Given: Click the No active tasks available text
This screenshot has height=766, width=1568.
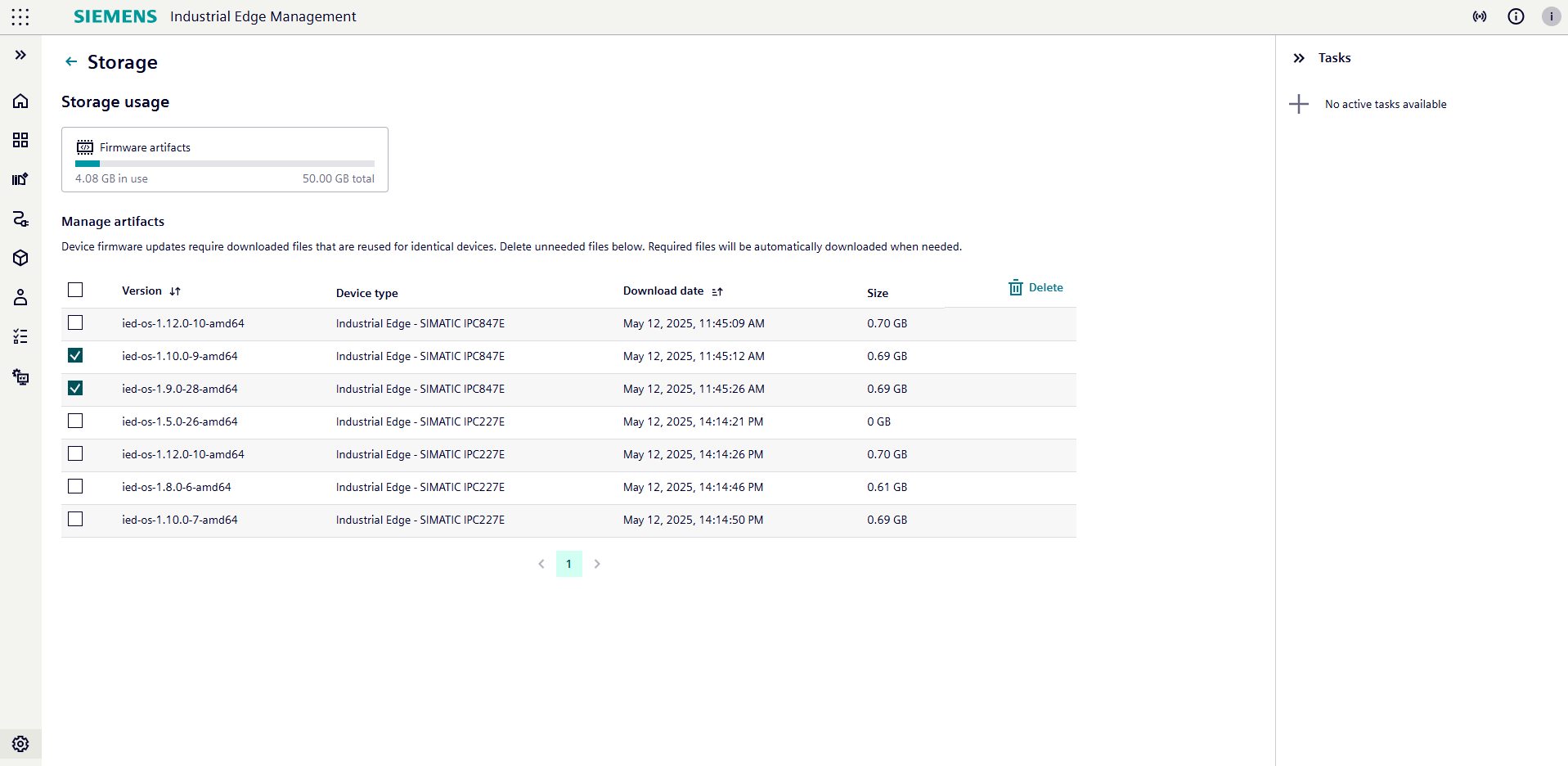Looking at the screenshot, I should pos(1386,104).
